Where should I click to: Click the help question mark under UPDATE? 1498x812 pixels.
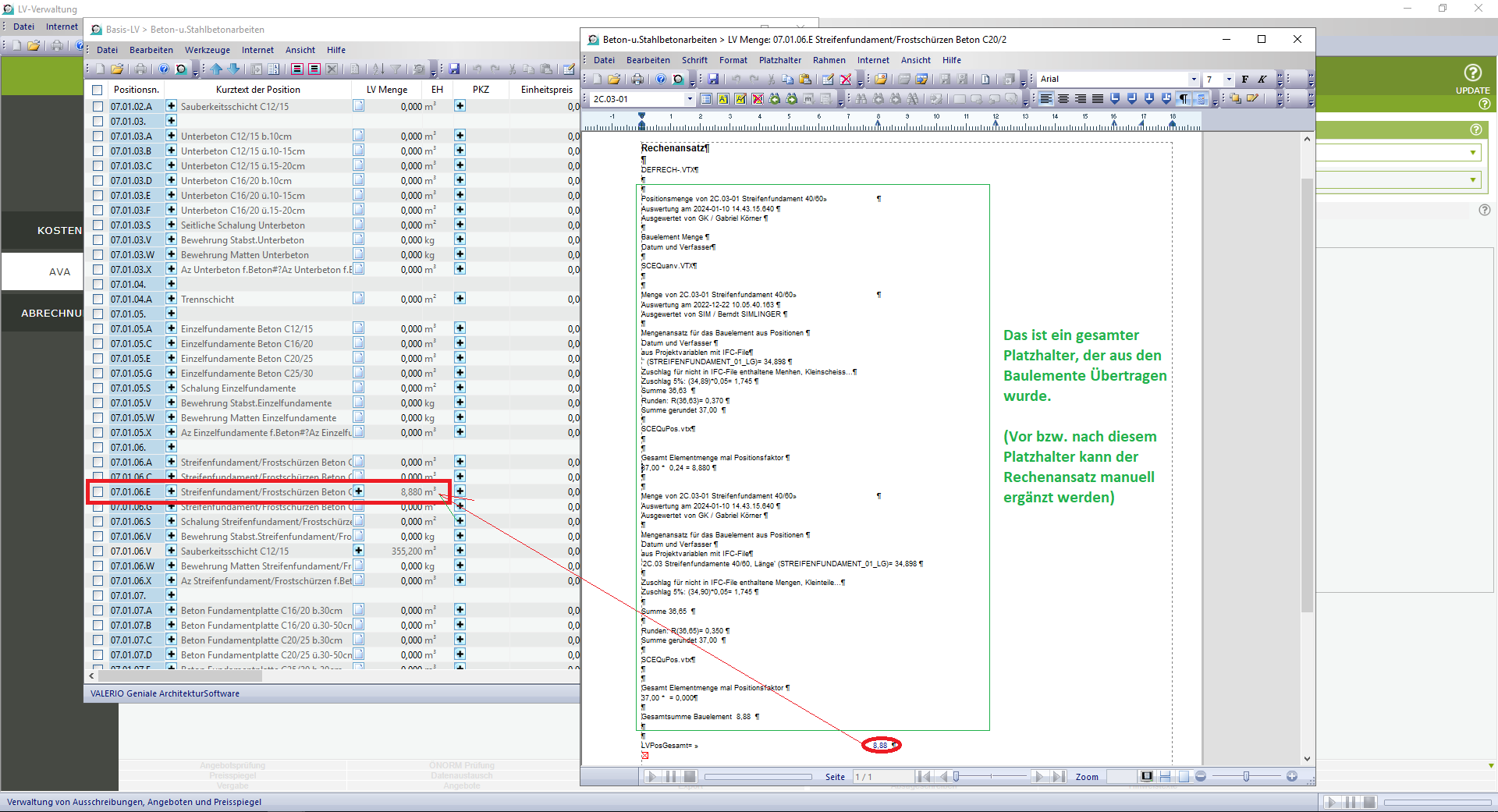1484,104
